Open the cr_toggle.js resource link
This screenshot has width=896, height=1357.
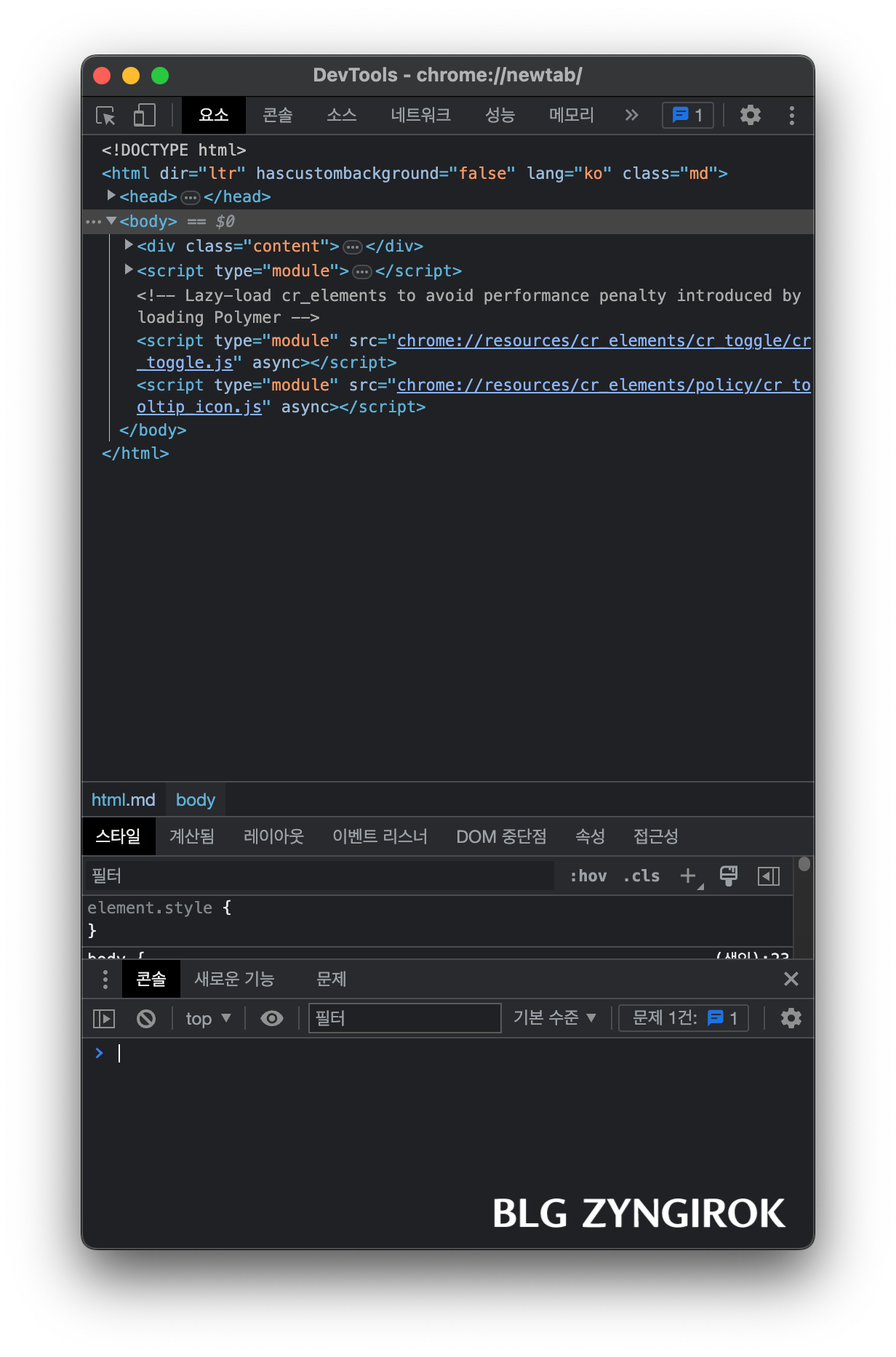click(473, 351)
